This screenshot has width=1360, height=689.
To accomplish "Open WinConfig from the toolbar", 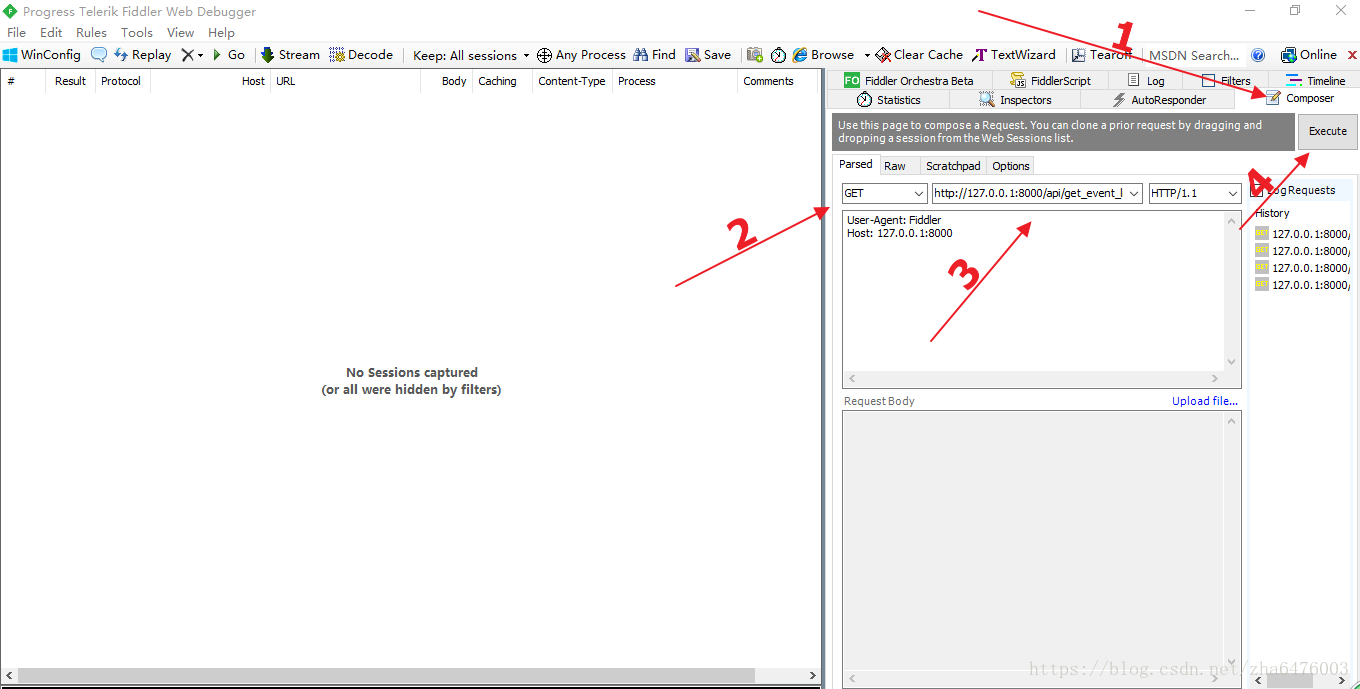I will 42,55.
